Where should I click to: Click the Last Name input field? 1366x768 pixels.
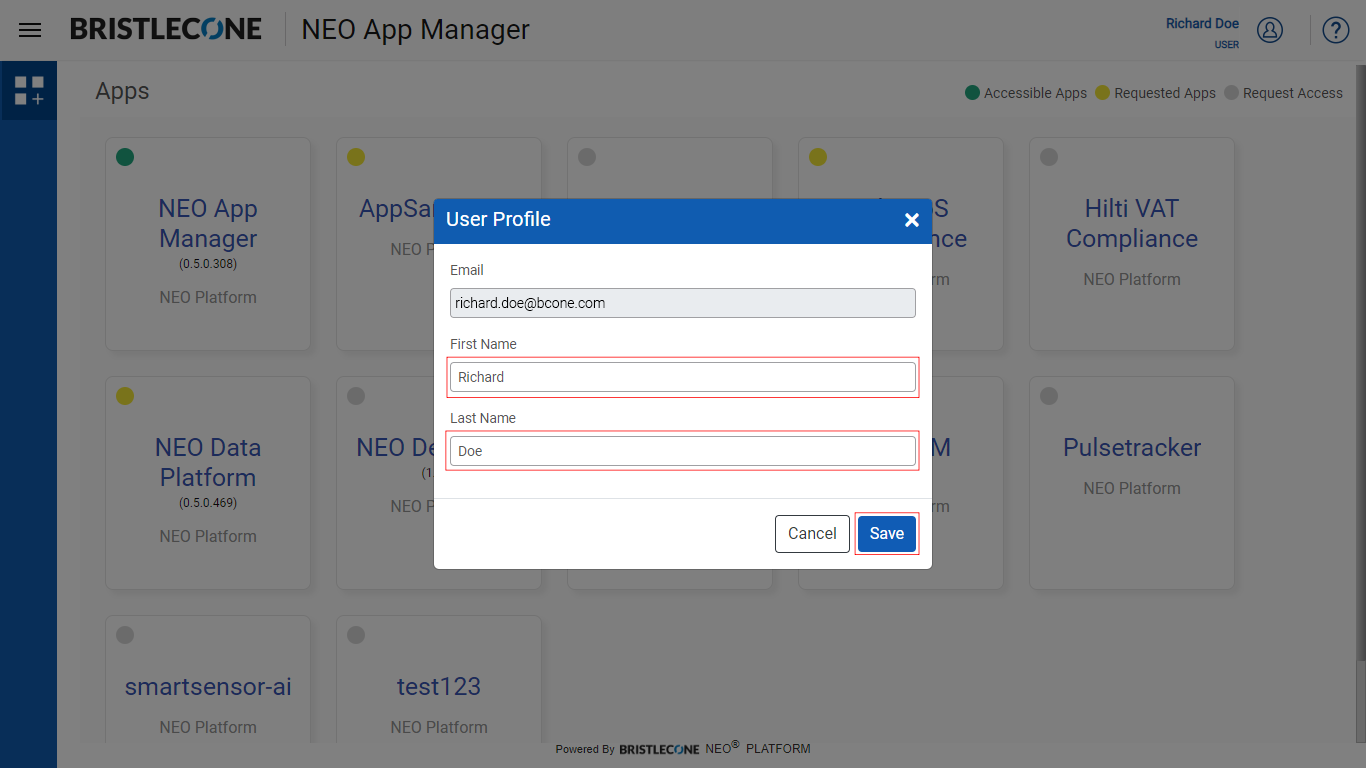[x=683, y=451]
